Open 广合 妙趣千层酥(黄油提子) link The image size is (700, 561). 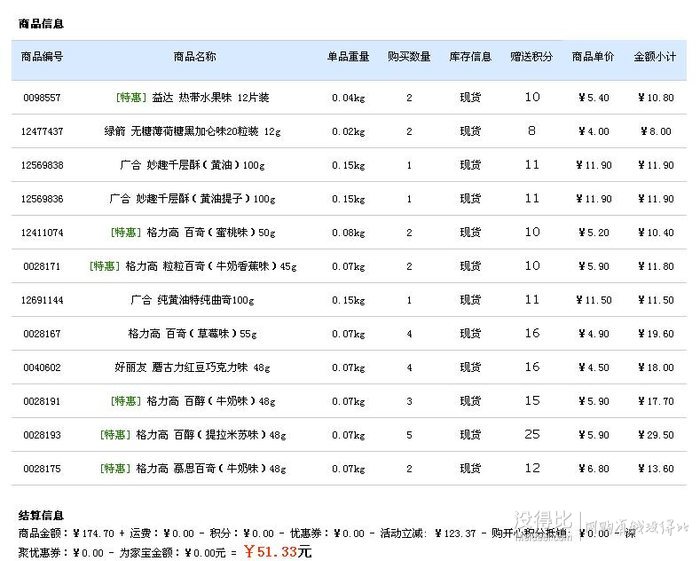pos(194,199)
